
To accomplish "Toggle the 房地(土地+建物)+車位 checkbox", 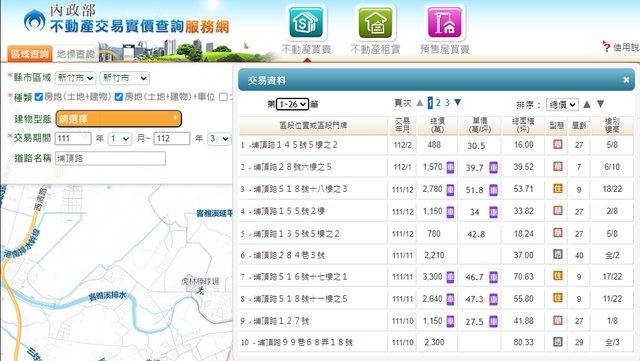I will [x=119, y=97].
